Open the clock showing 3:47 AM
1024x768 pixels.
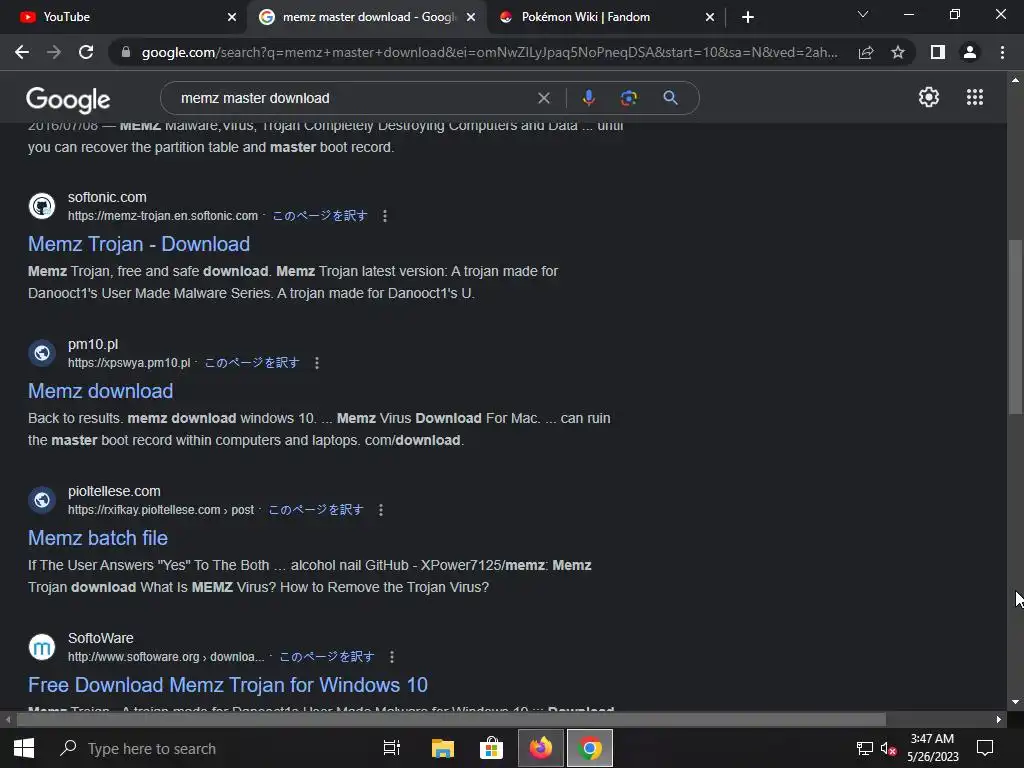pyautogui.click(x=933, y=748)
